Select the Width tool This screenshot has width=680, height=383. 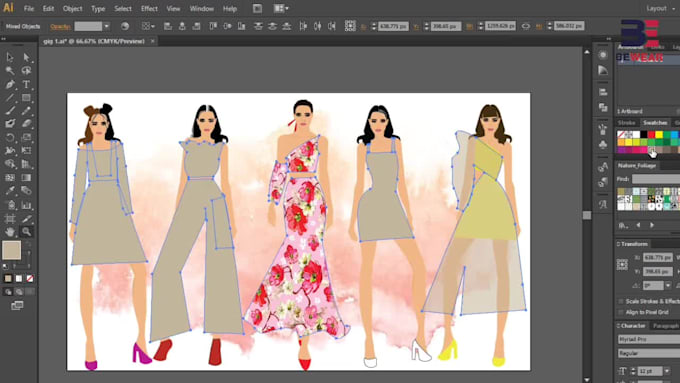click(x=10, y=151)
